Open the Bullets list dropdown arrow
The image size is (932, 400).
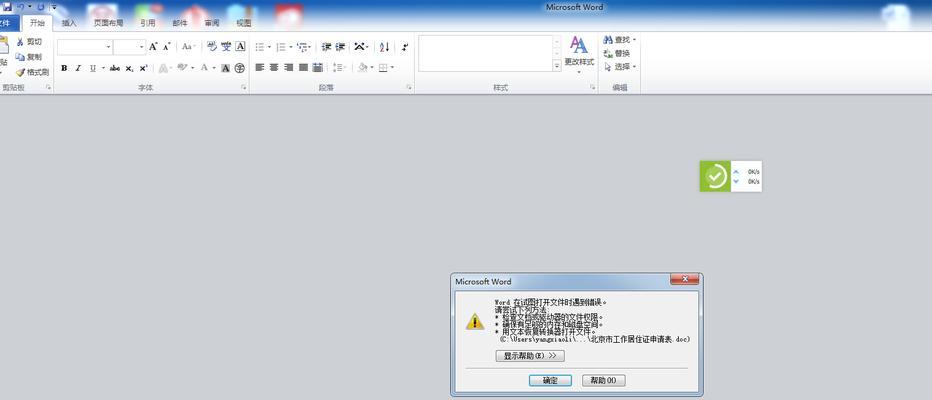tap(269, 46)
